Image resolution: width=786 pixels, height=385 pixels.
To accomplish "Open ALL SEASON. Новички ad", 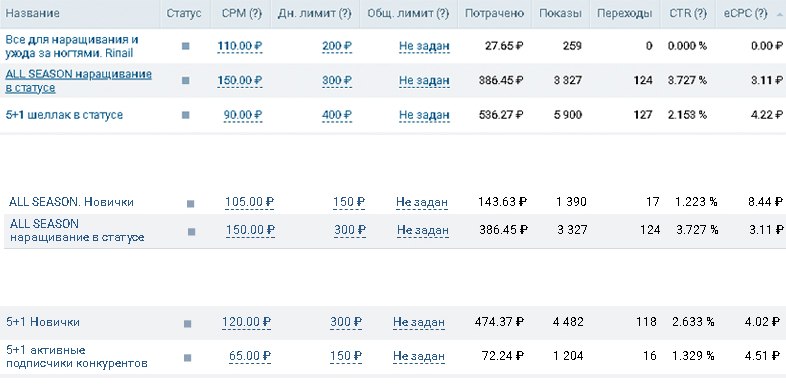I will (x=71, y=202).
